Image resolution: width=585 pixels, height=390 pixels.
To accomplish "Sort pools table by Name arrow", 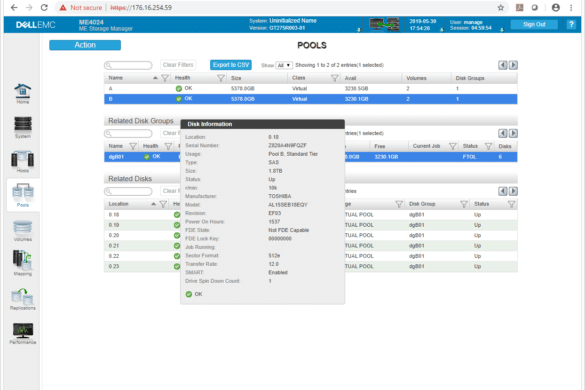I will click(x=155, y=78).
